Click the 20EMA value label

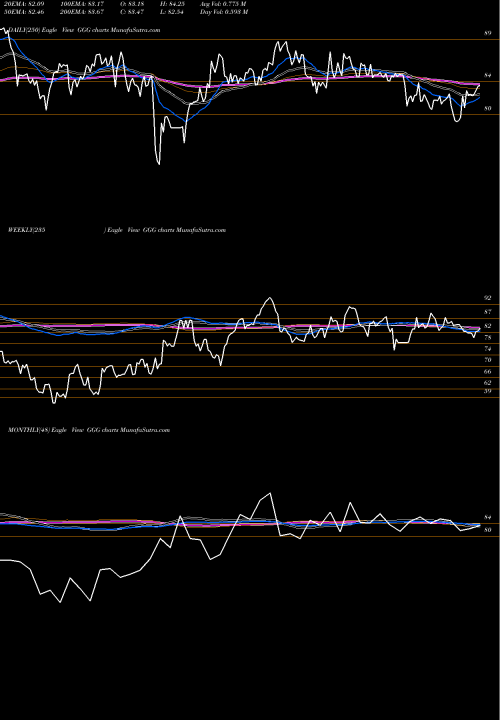pyautogui.click(x=23, y=4)
